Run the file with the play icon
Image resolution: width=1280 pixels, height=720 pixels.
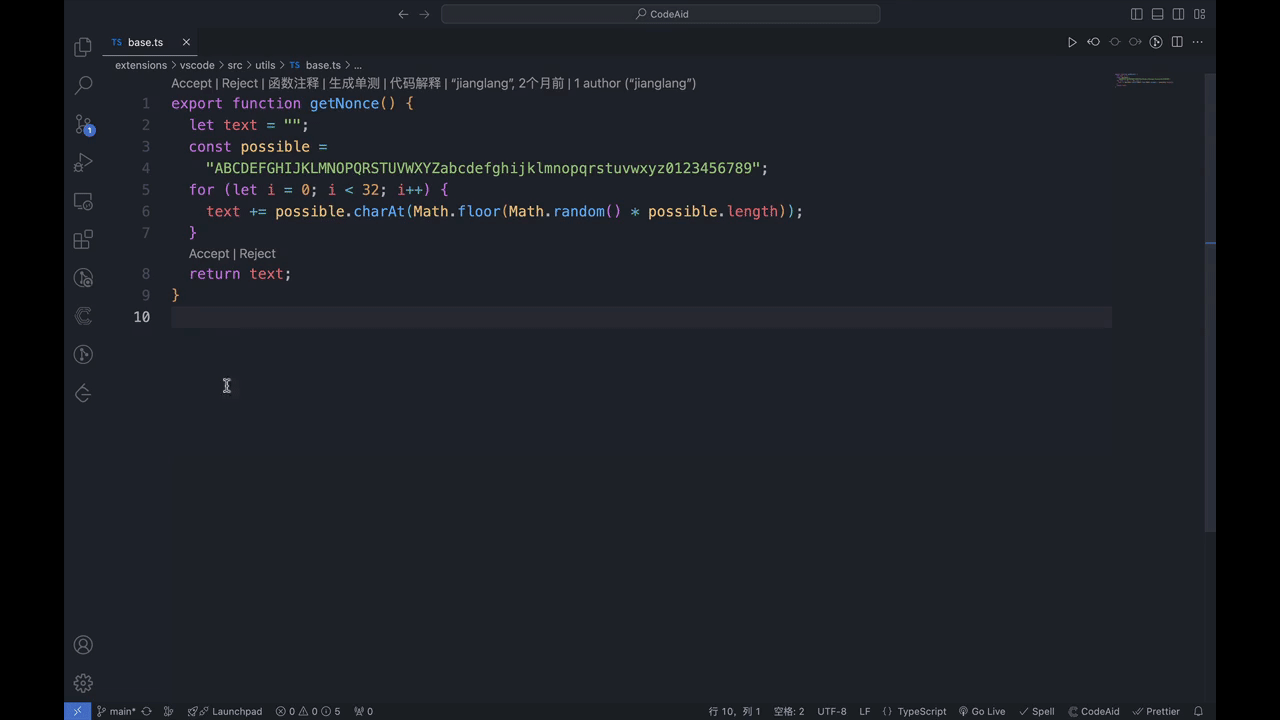click(1072, 42)
